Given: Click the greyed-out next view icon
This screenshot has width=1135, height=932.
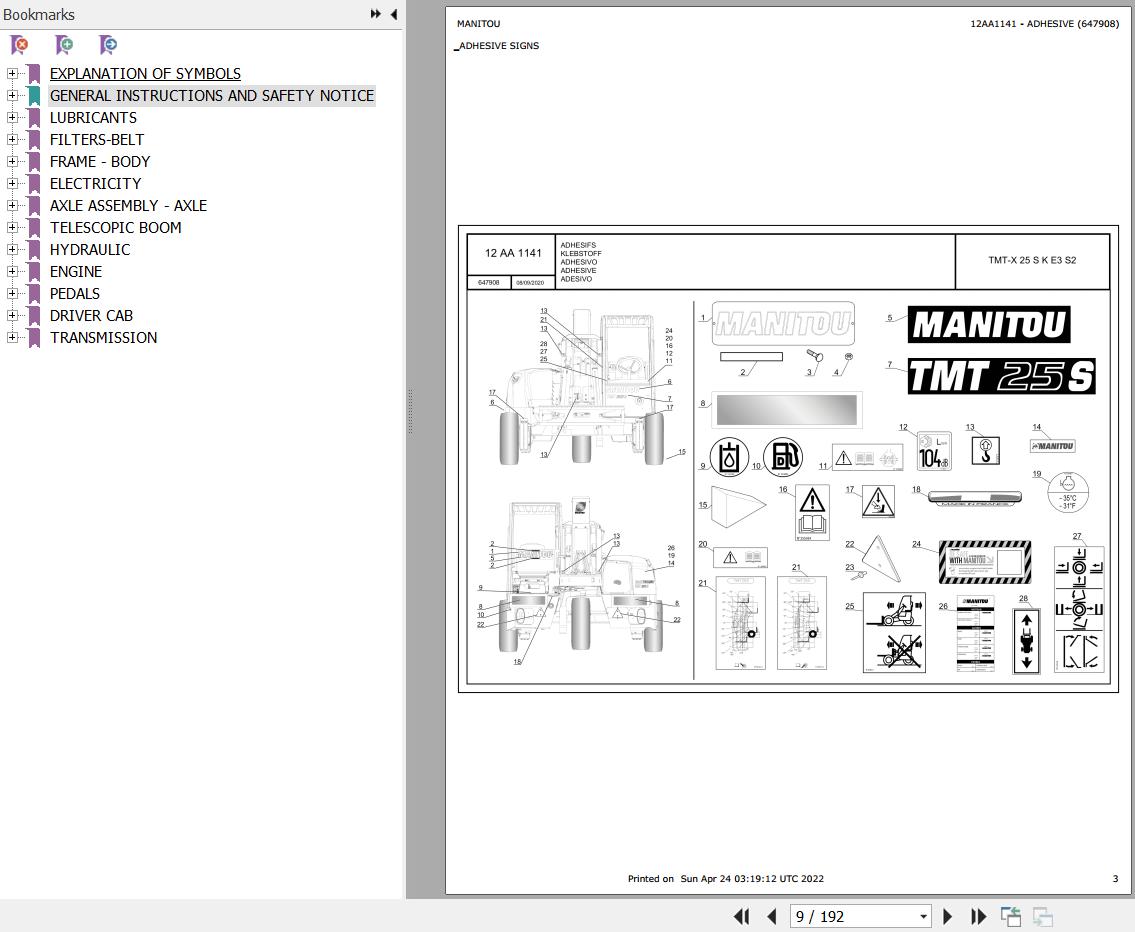Looking at the screenshot, I should (x=1042, y=916).
